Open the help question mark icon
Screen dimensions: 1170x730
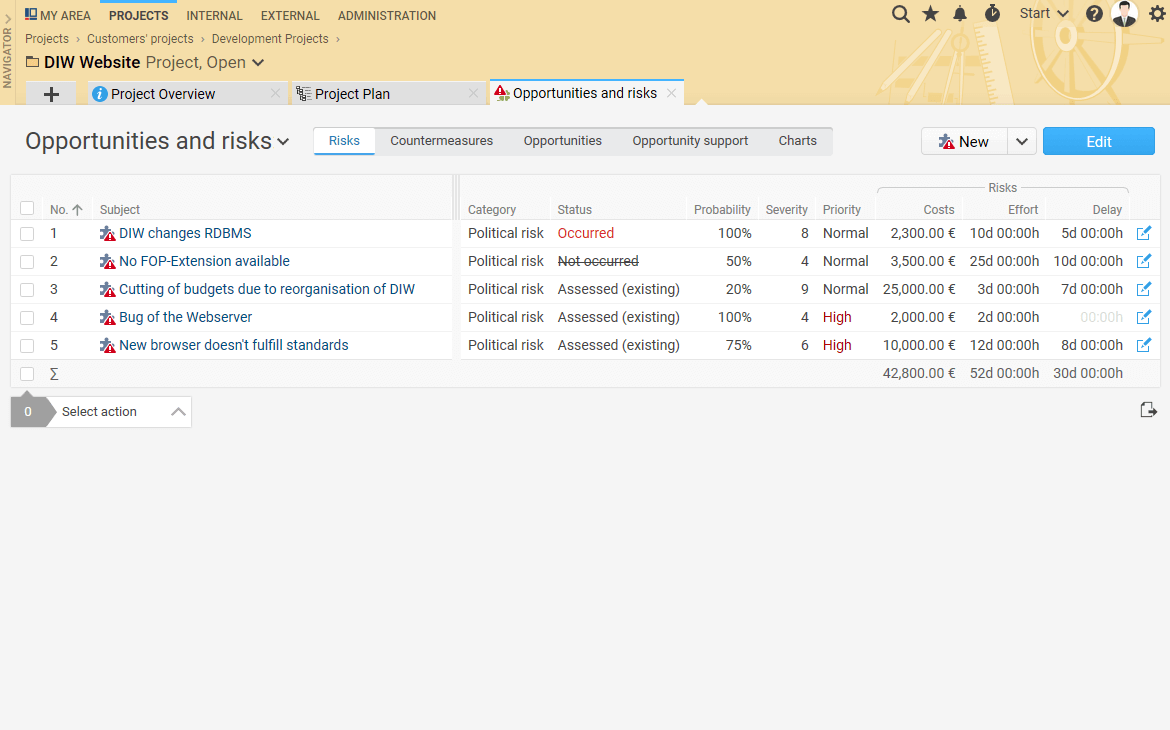pyautogui.click(x=1093, y=14)
